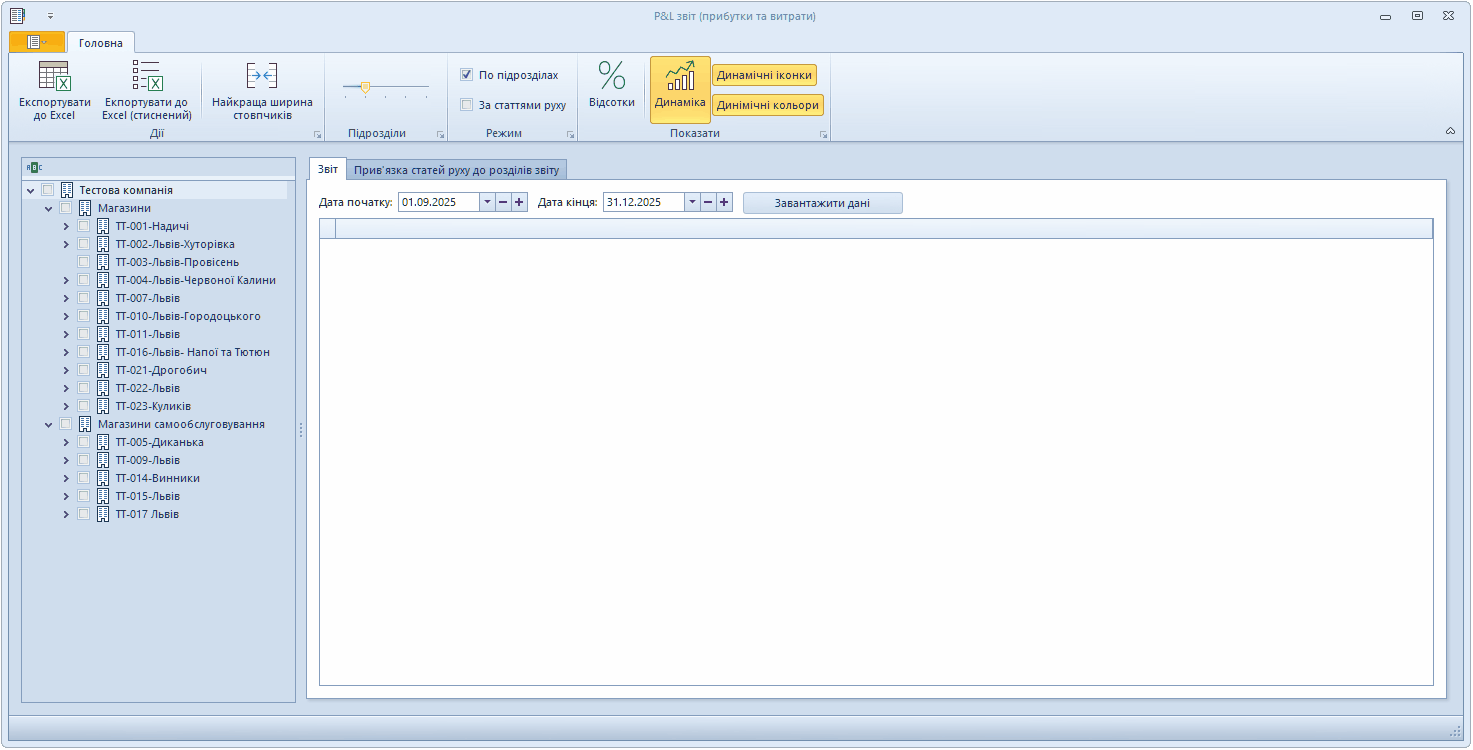This screenshot has width=1473, height=750.
Task: Enable the За статтями руху checkbox
Action: click(466, 105)
